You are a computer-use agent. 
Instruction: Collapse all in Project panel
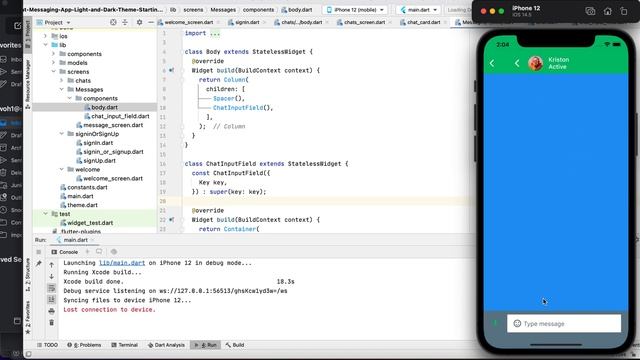(125, 22)
